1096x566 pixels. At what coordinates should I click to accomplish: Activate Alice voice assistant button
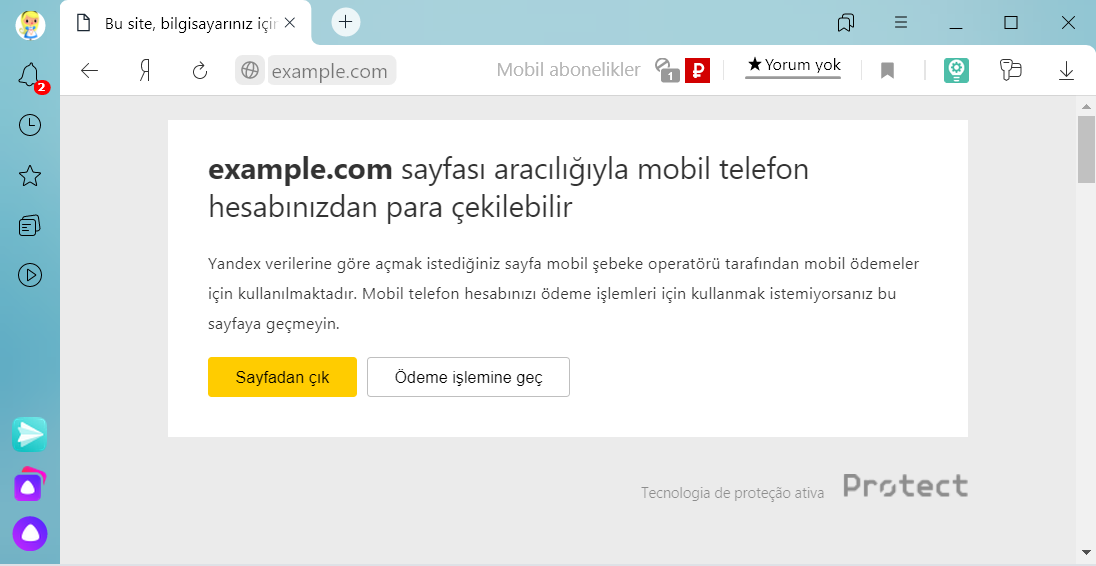coord(30,535)
